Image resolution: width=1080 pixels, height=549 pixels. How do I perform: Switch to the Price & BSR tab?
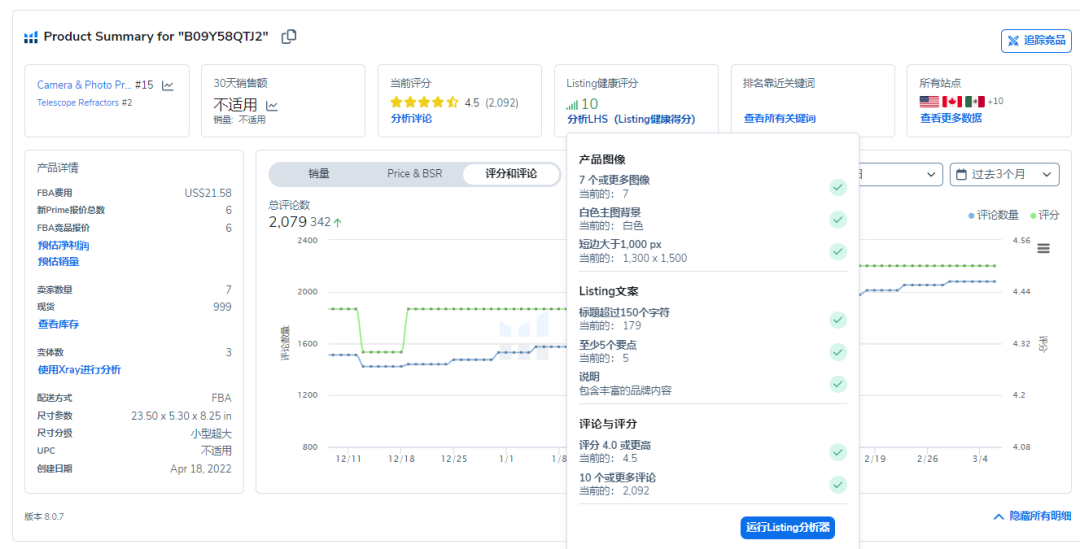pos(414,174)
